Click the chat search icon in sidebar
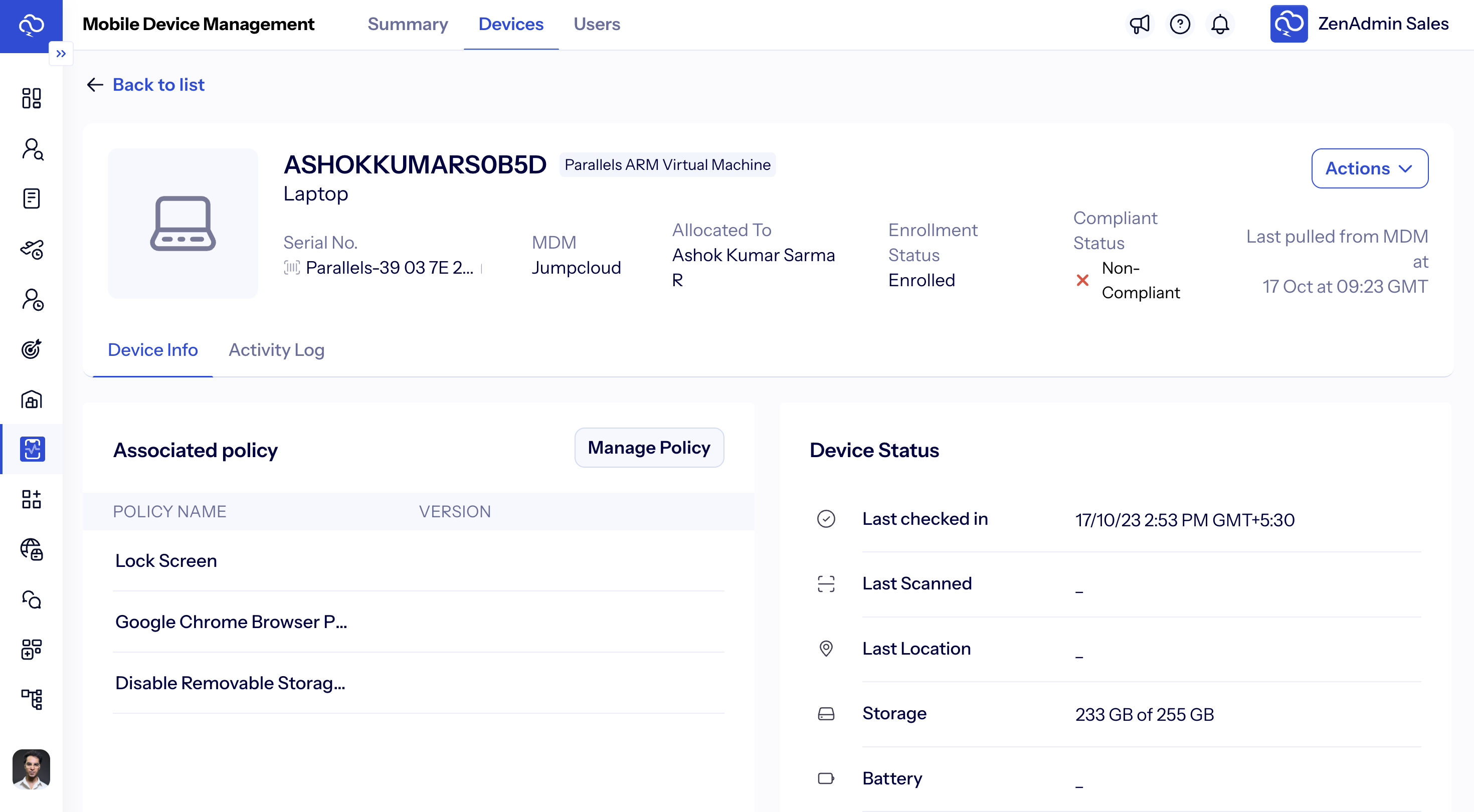 (x=32, y=600)
